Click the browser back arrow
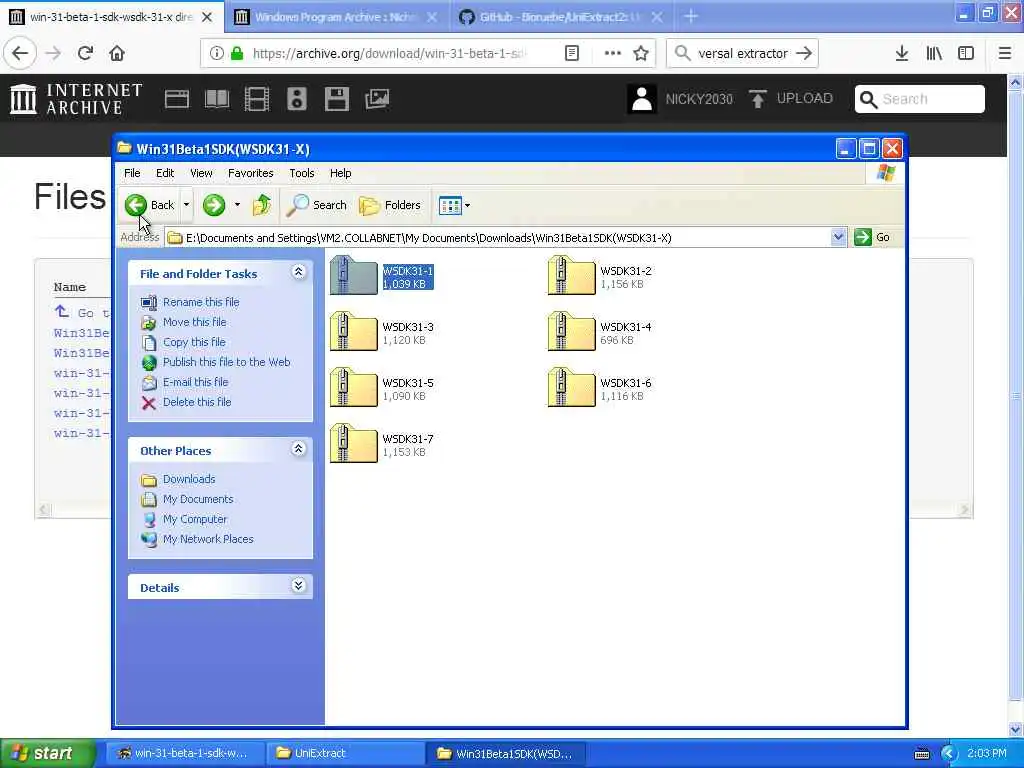Image resolution: width=1024 pixels, height=768 pixels. 20,53
